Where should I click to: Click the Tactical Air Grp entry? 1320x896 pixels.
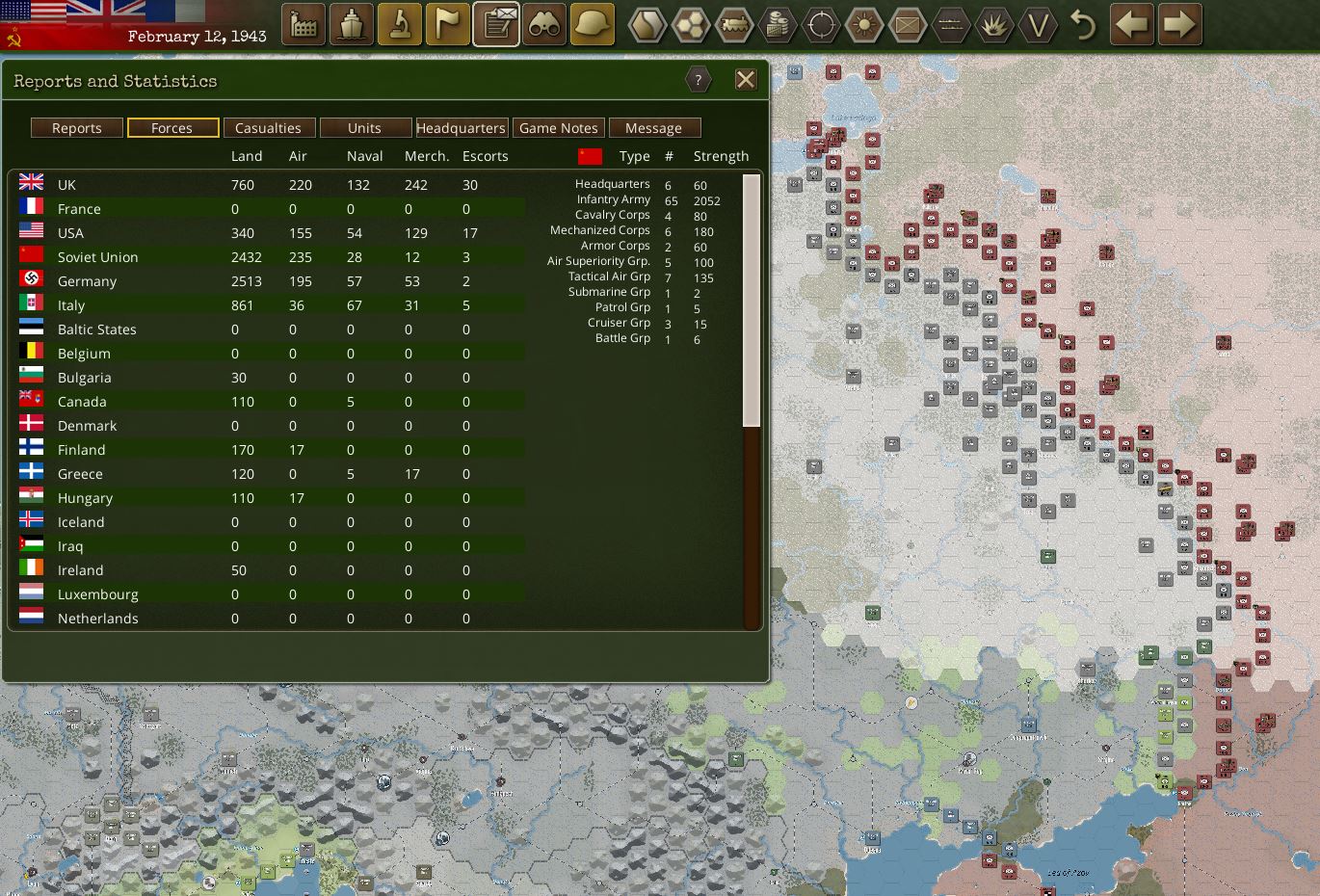pos(609,277)
